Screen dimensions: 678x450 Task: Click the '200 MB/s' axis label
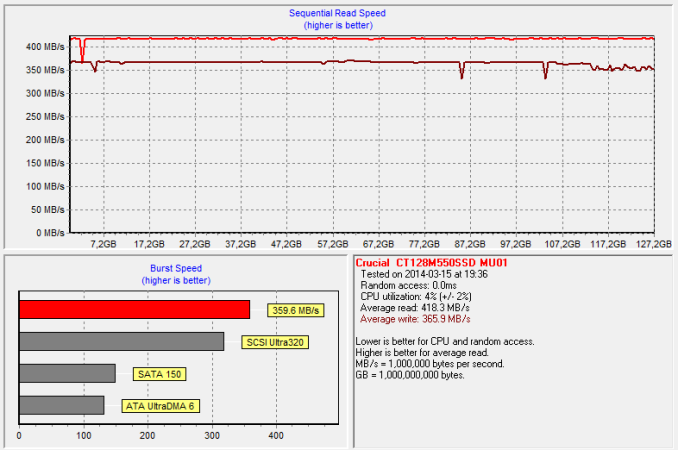[x=45, y=140]
